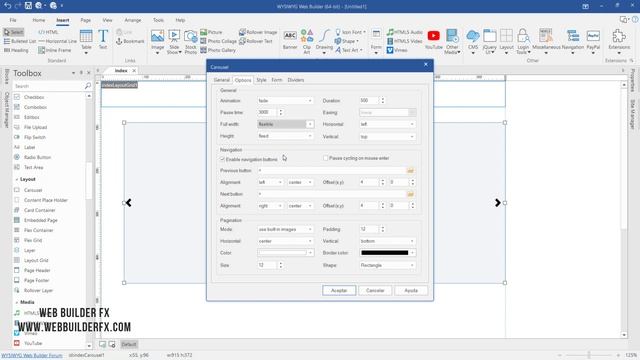The image size is (640, 360).
Task: Insert a Form from the ribbon
Action: [376, 41]
